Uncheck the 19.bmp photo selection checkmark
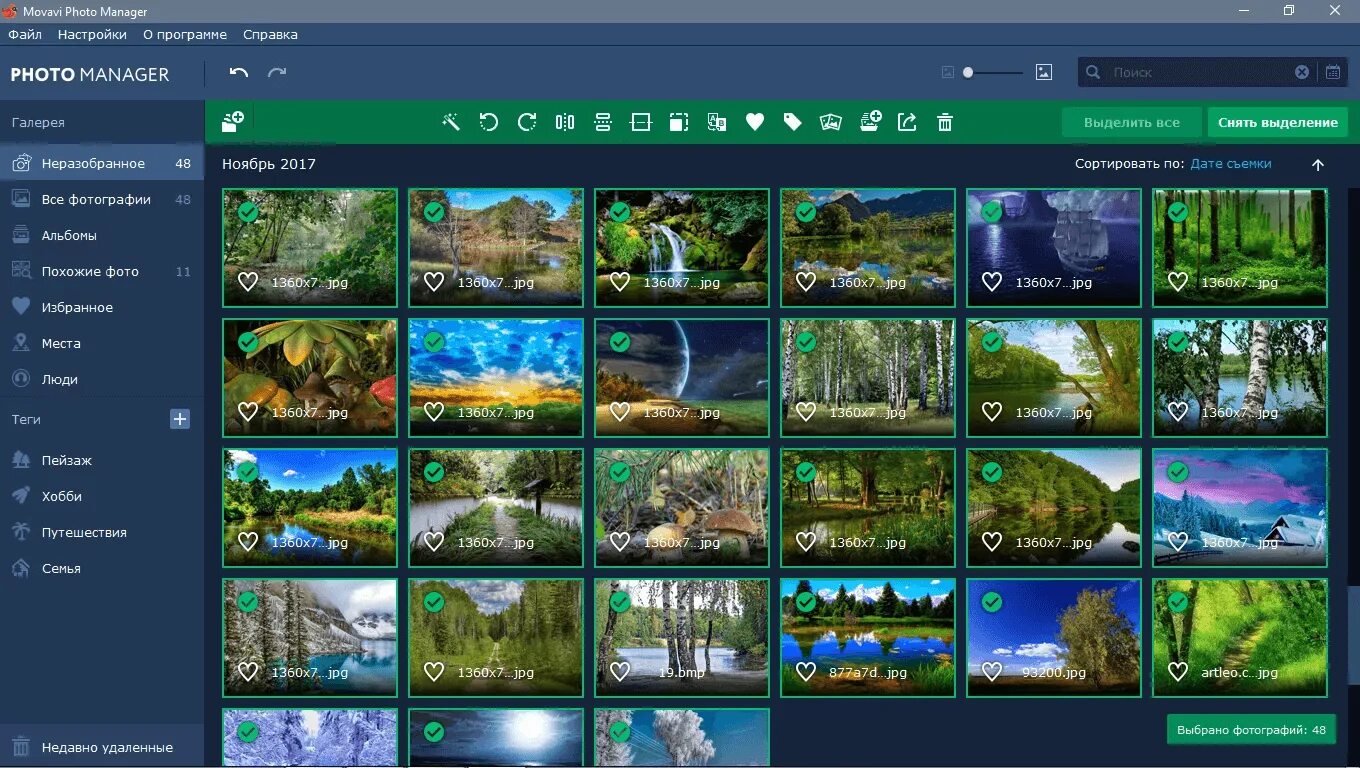The image size is (1360, 768). pos(620,602)
